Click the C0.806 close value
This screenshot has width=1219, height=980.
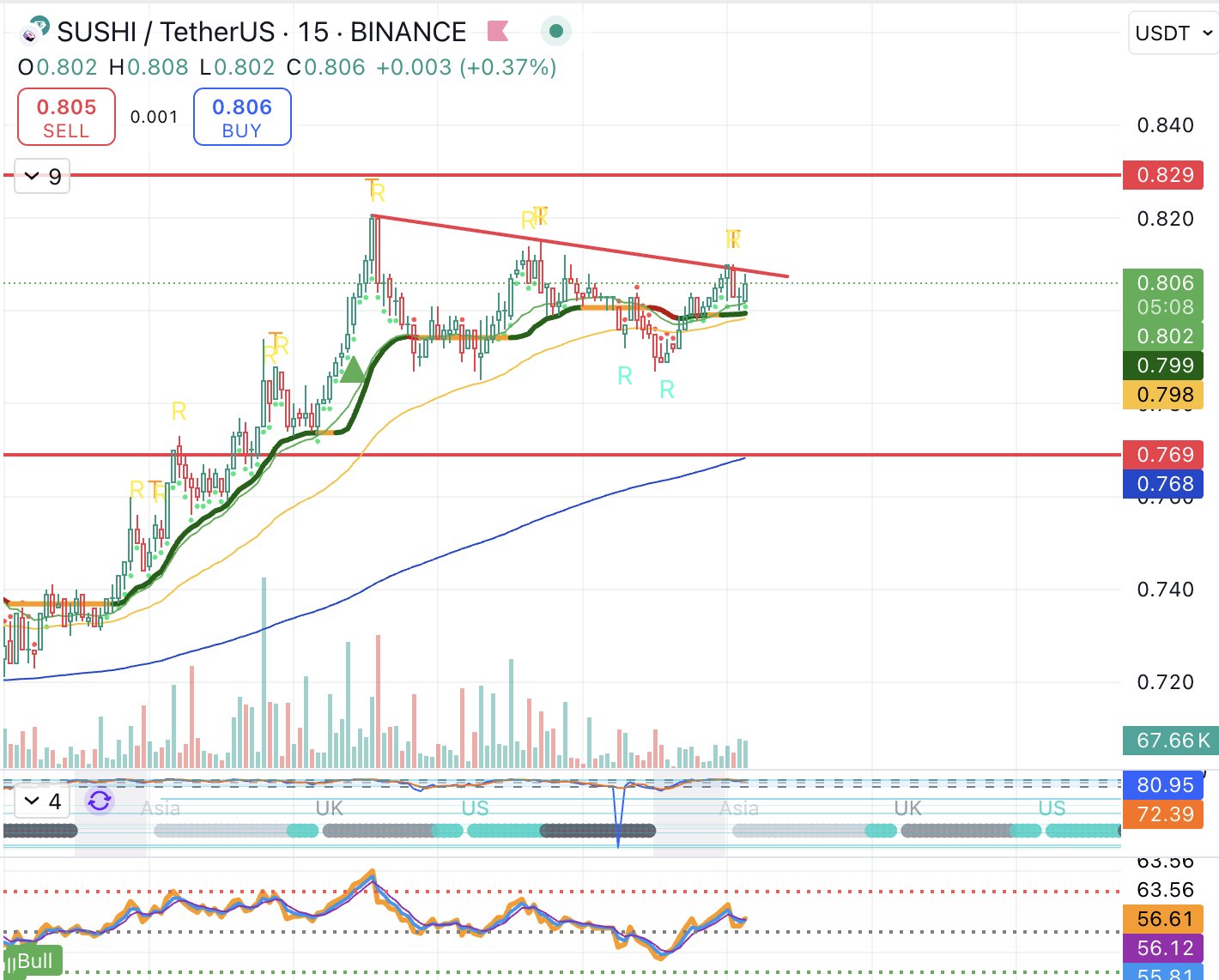point(325,67)
